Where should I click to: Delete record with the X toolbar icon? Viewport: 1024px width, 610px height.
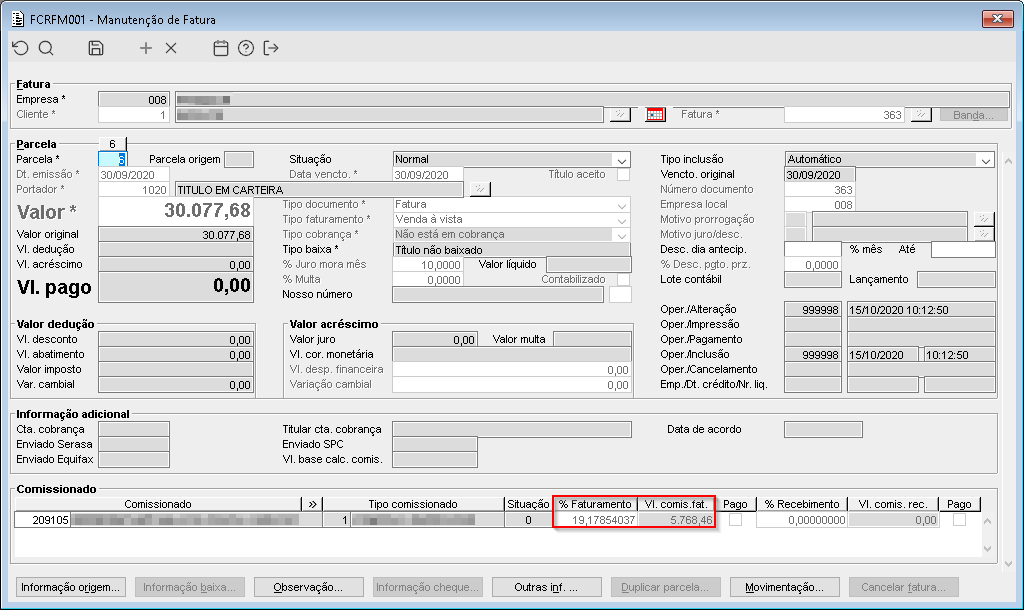(171, 48)
